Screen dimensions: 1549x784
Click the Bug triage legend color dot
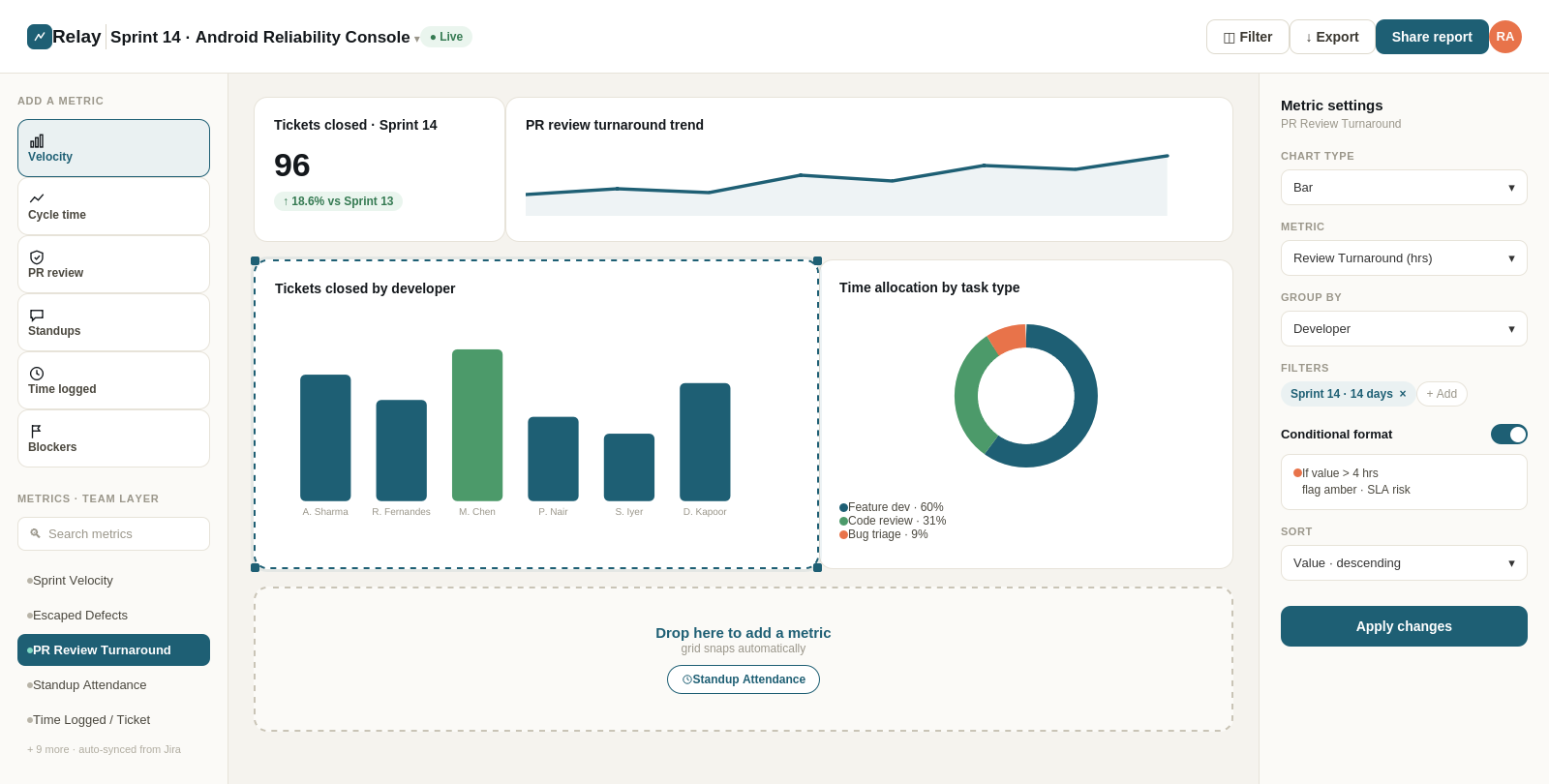click(844, 534)
